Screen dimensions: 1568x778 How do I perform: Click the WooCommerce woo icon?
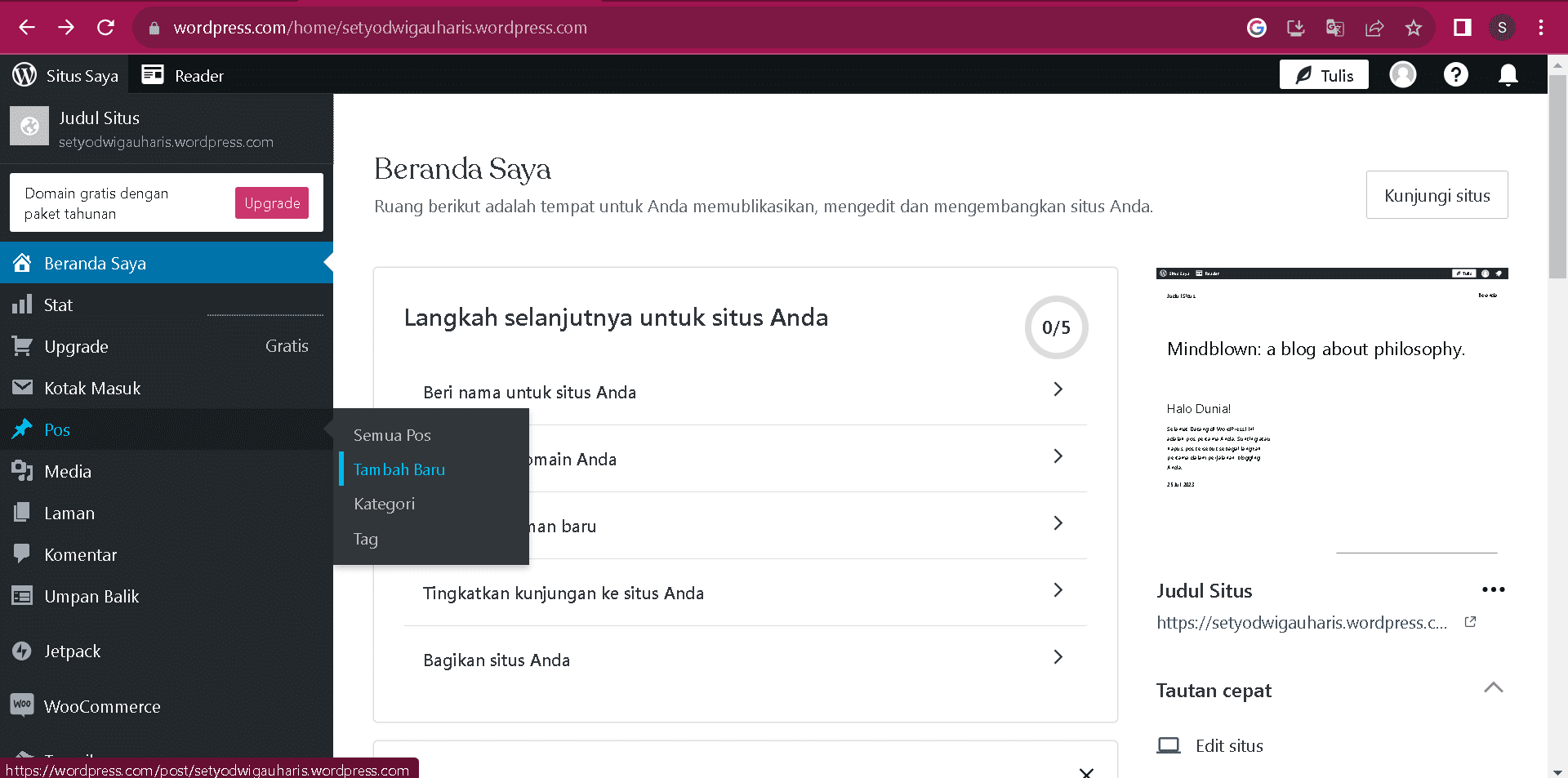pyautogui.click(x=22, y=705)
